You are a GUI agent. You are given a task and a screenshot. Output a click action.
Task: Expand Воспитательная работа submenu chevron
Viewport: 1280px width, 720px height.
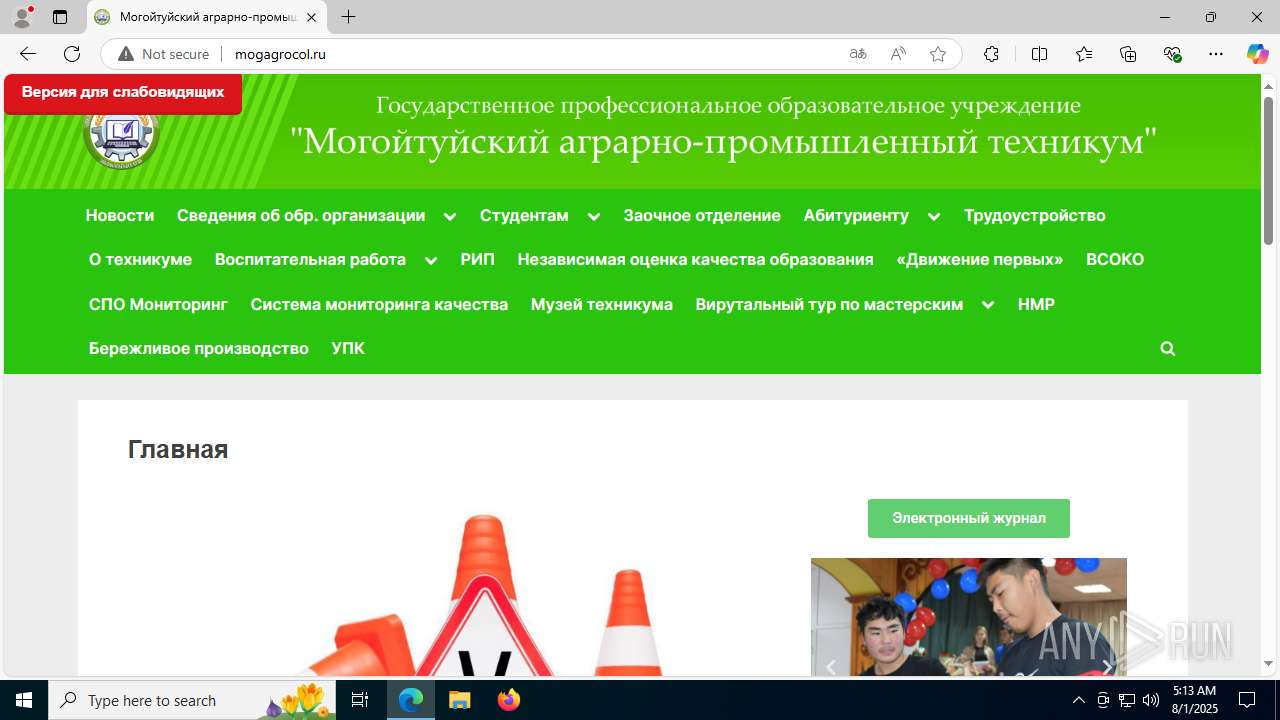click(x=431, y=260)
